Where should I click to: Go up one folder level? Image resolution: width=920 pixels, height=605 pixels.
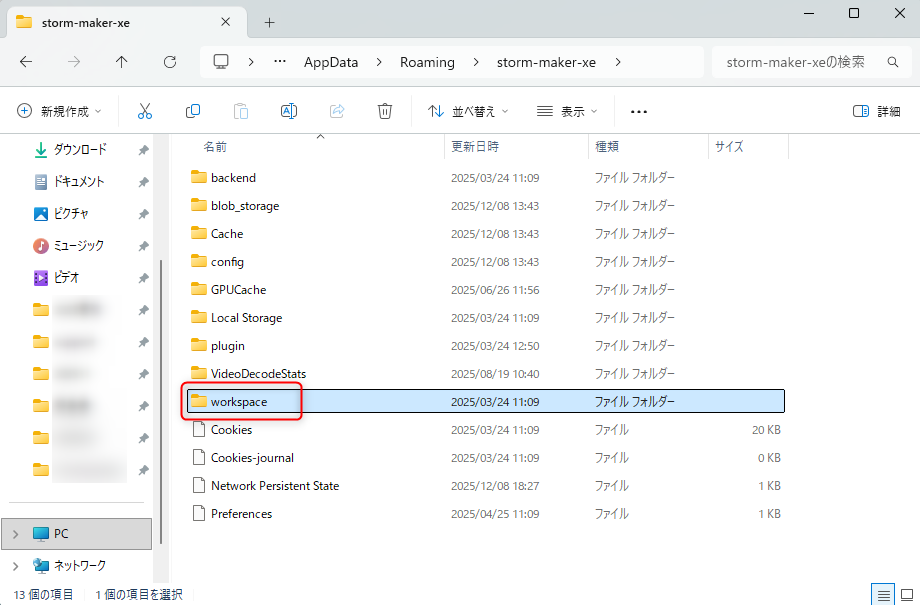122,62
